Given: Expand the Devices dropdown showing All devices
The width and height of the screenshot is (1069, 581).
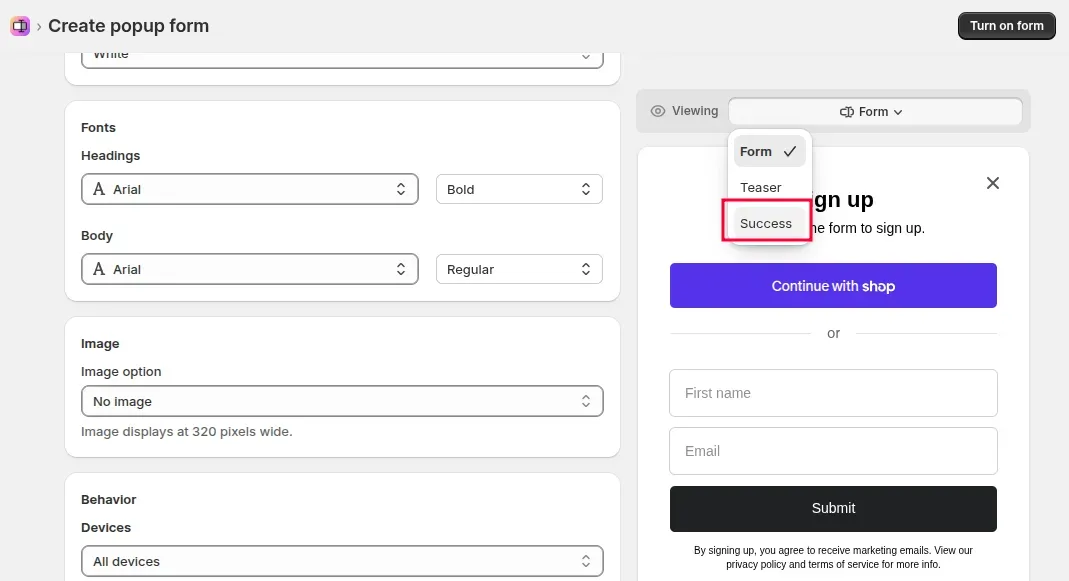Looking at the screenshot, I should (x=342, y=561).
